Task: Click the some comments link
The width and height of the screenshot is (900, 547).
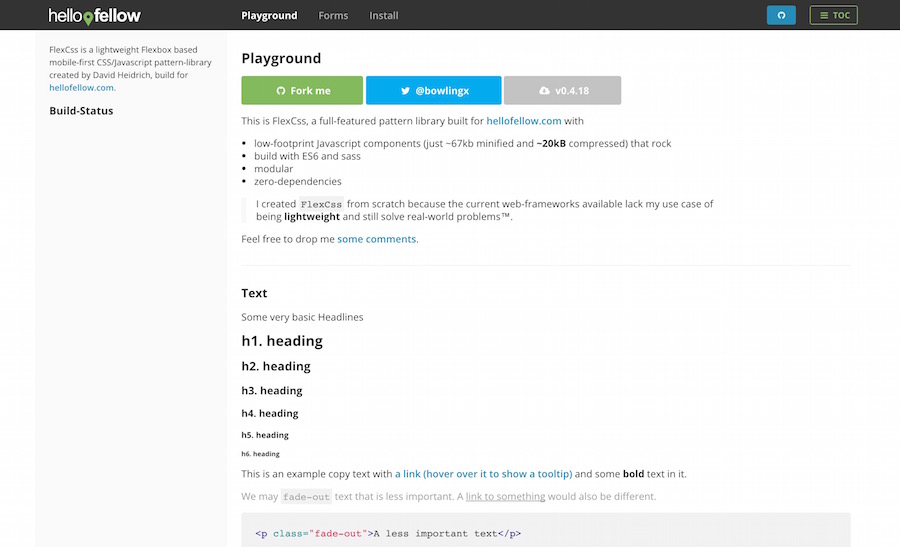Action: [377, 239]
